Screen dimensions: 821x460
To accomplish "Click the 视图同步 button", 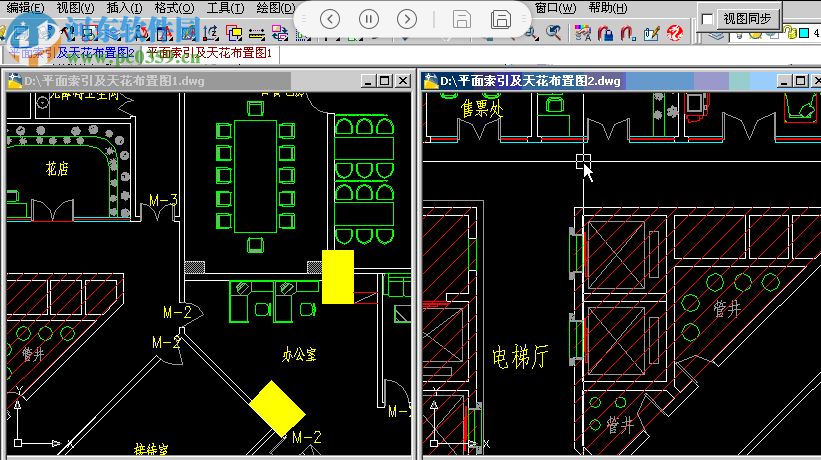I will [748, 19].
